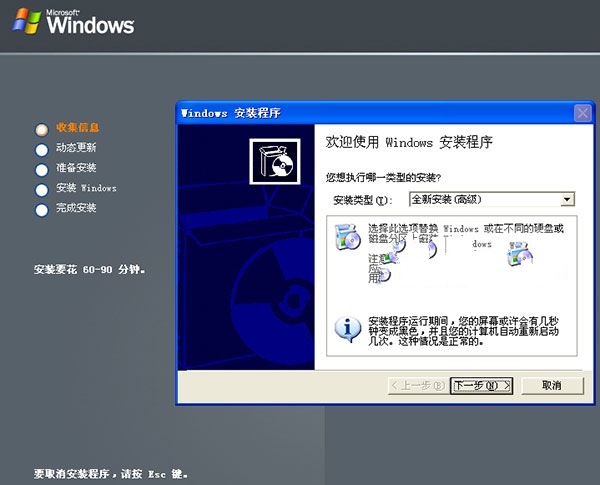Image resolution: width=600 pixels, height=485 pixels.
Task: Click the blue information bubble icon
Action: [x=347, y=329]
